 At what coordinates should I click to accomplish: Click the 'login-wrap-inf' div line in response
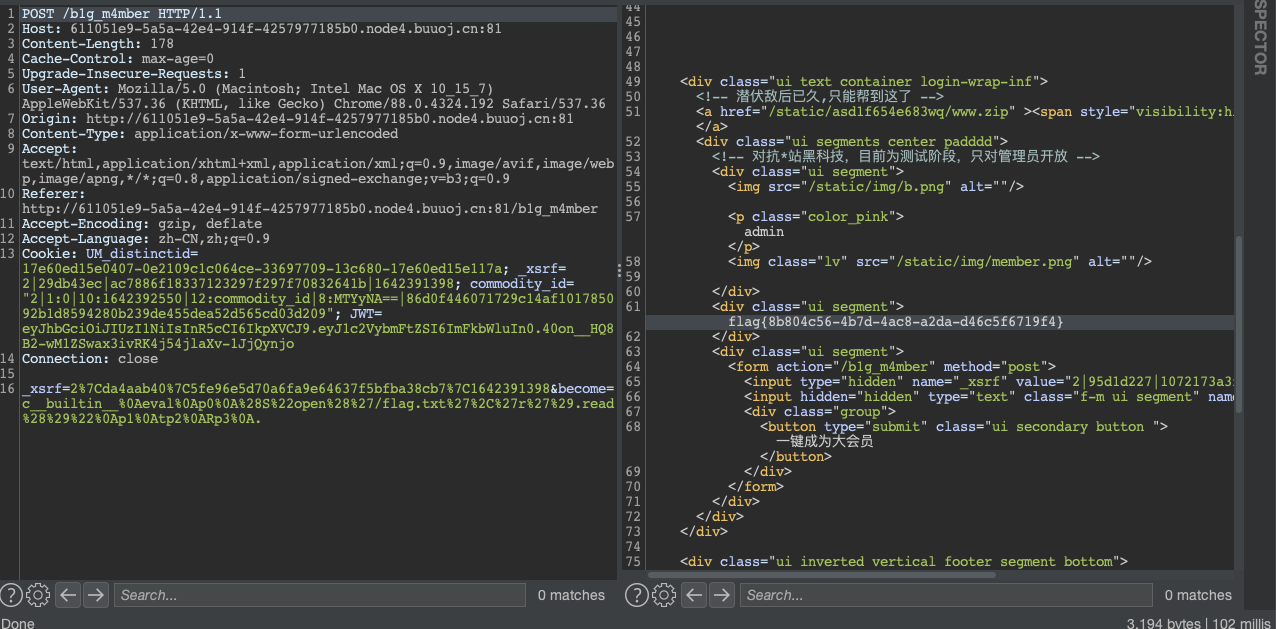click(x=864, y=82)
